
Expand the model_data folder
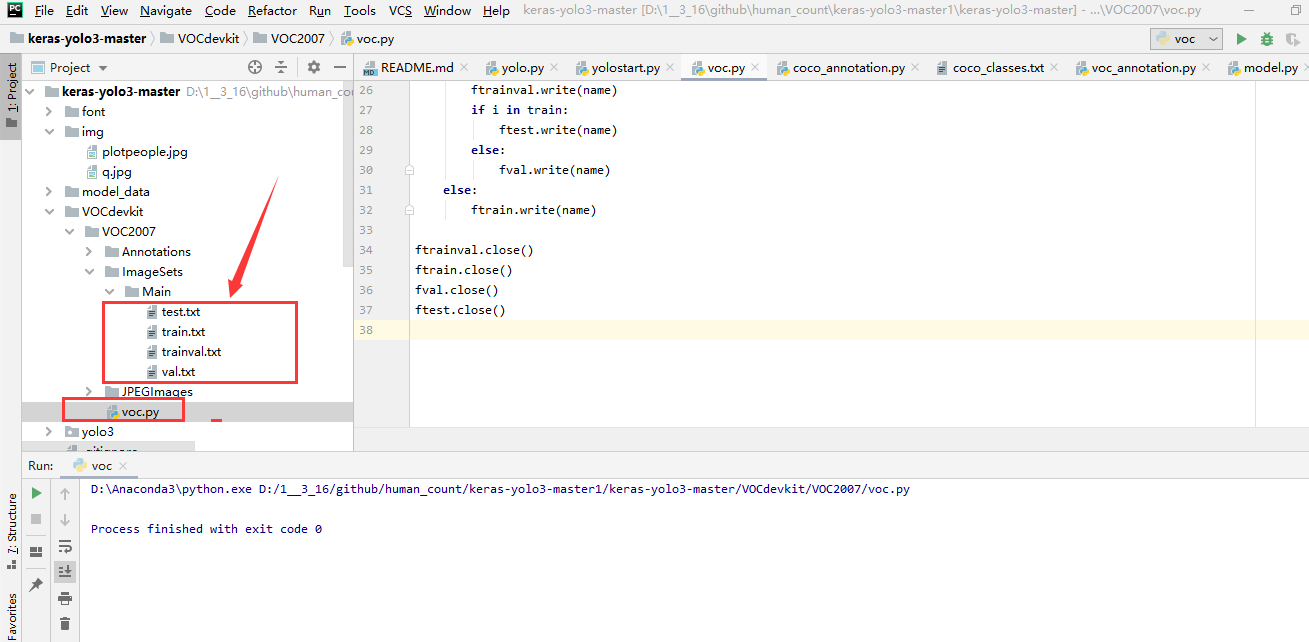(x=49, y=191)
